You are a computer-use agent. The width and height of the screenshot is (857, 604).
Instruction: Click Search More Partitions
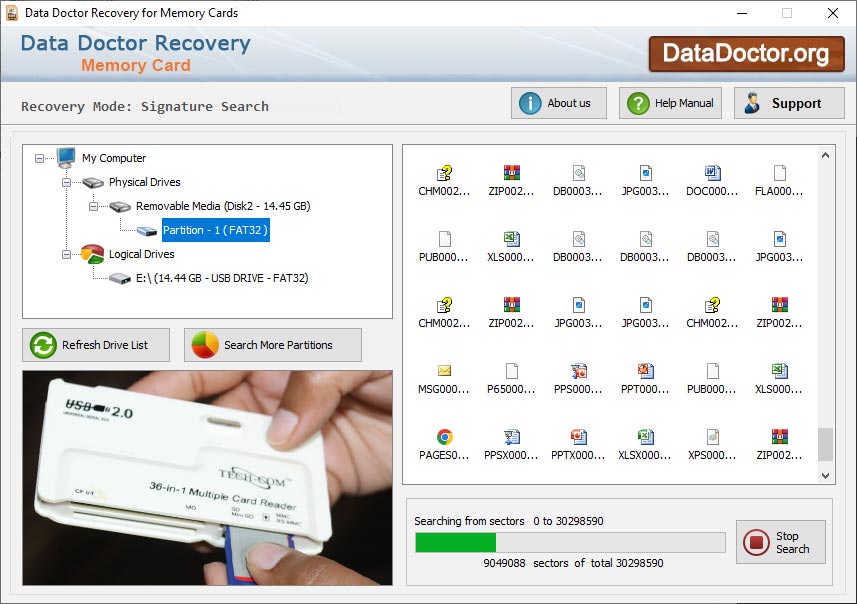pos(272,344)
